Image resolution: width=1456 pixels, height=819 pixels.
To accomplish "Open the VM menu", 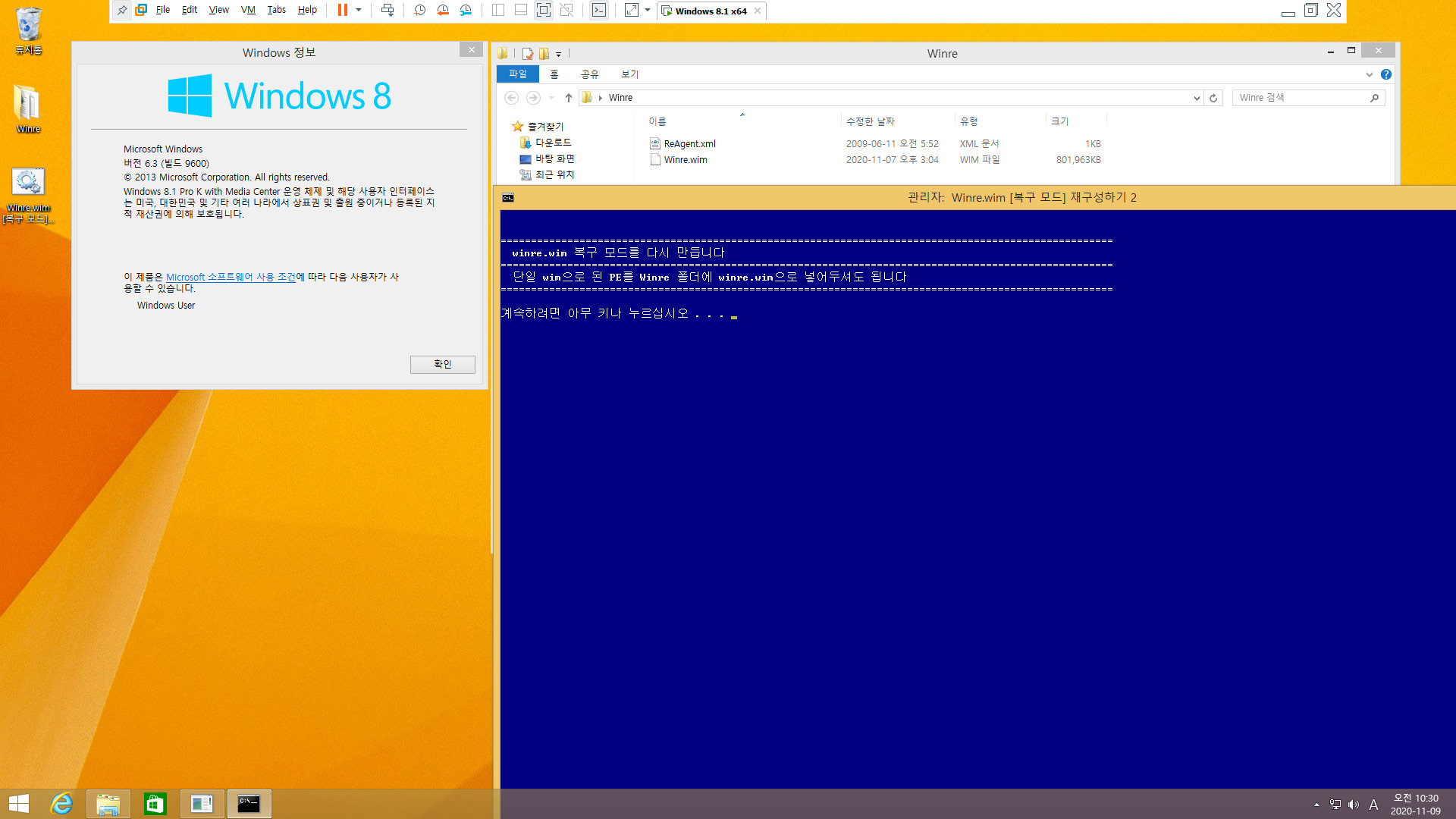I will coord(248,10).
